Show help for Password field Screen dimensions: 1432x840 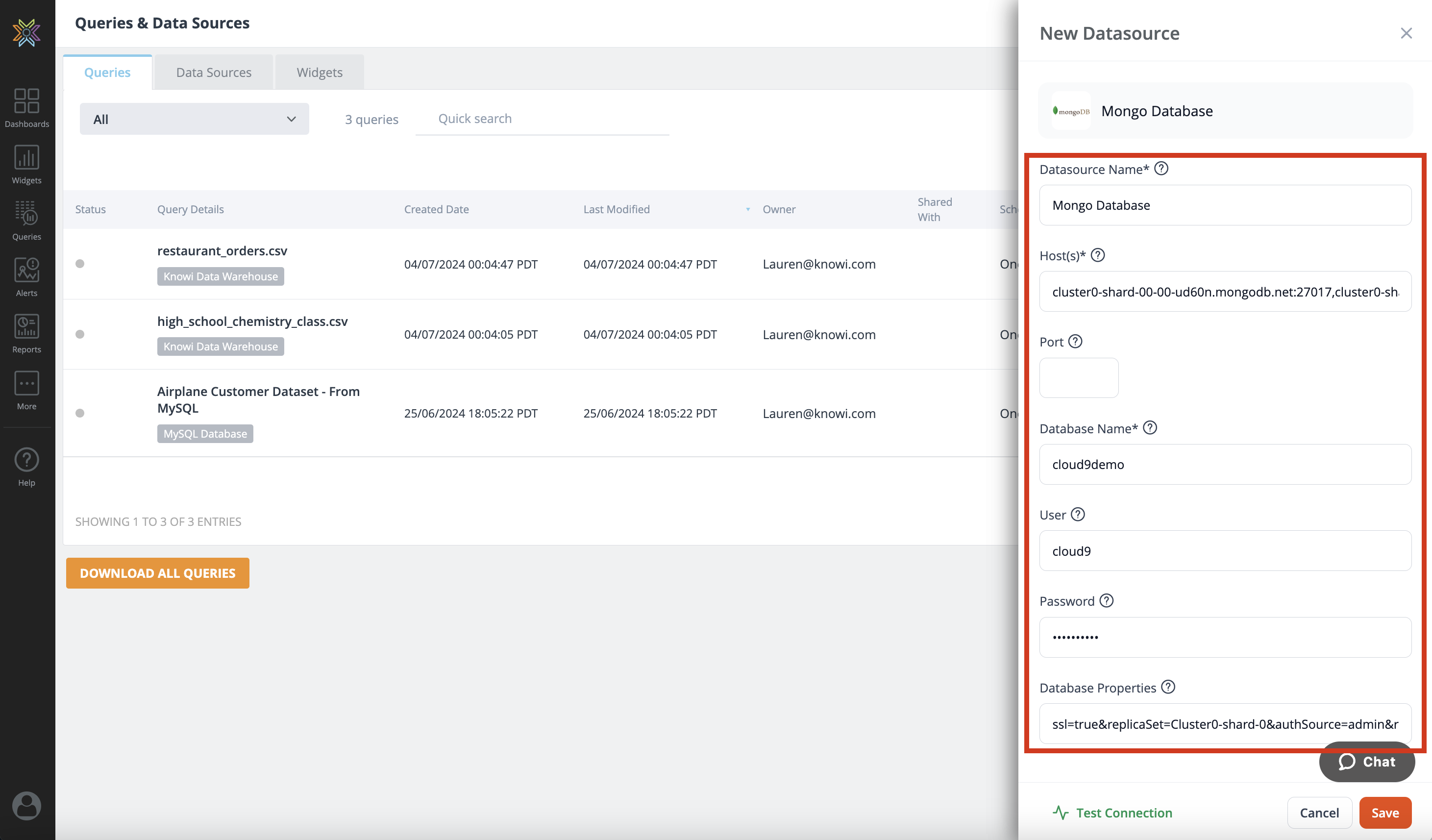pyautogui.click(x=1107, y=601)
